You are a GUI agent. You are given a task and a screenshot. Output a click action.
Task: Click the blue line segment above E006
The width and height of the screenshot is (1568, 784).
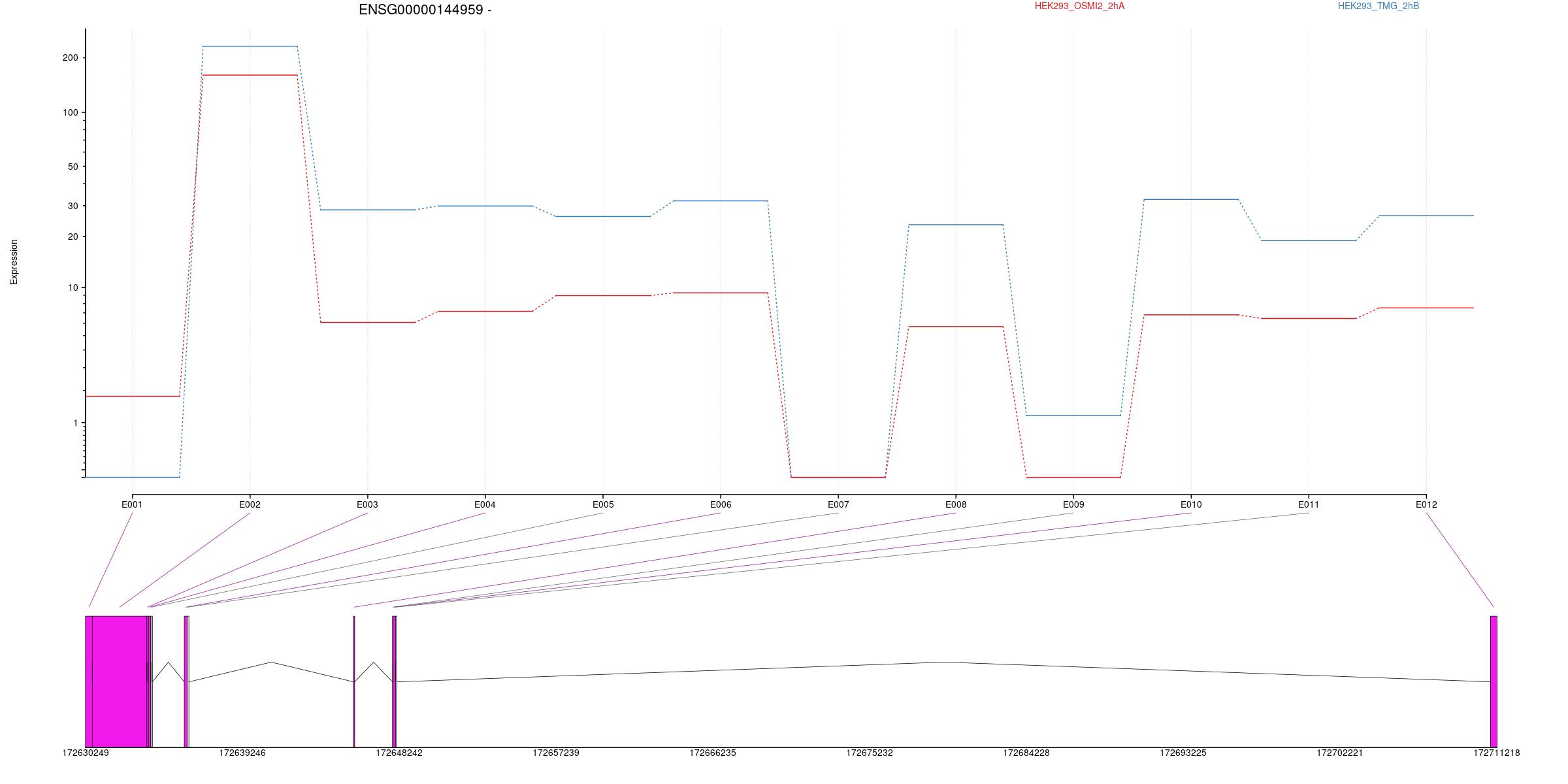721,201
